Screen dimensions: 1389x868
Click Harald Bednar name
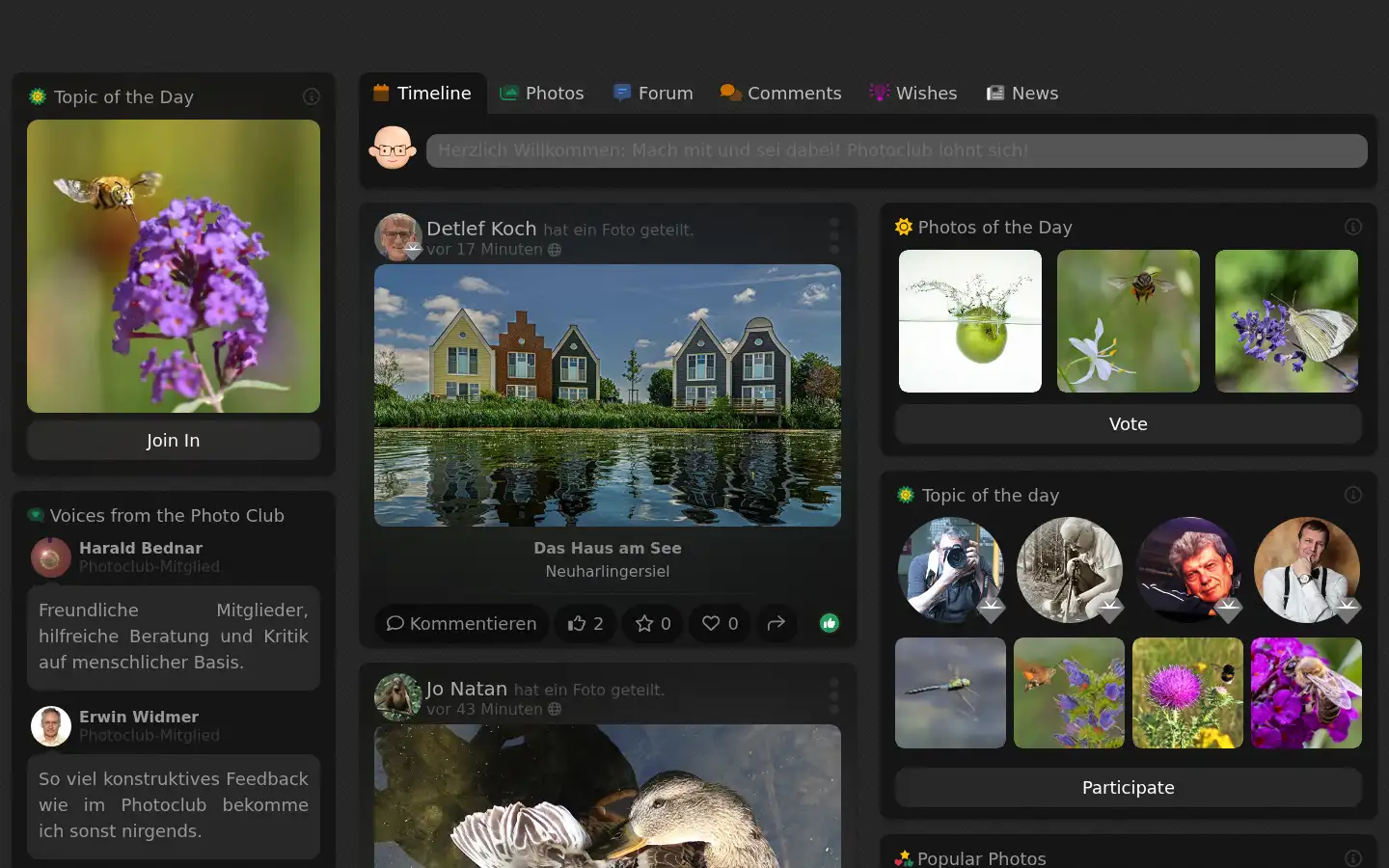[141, 548]
